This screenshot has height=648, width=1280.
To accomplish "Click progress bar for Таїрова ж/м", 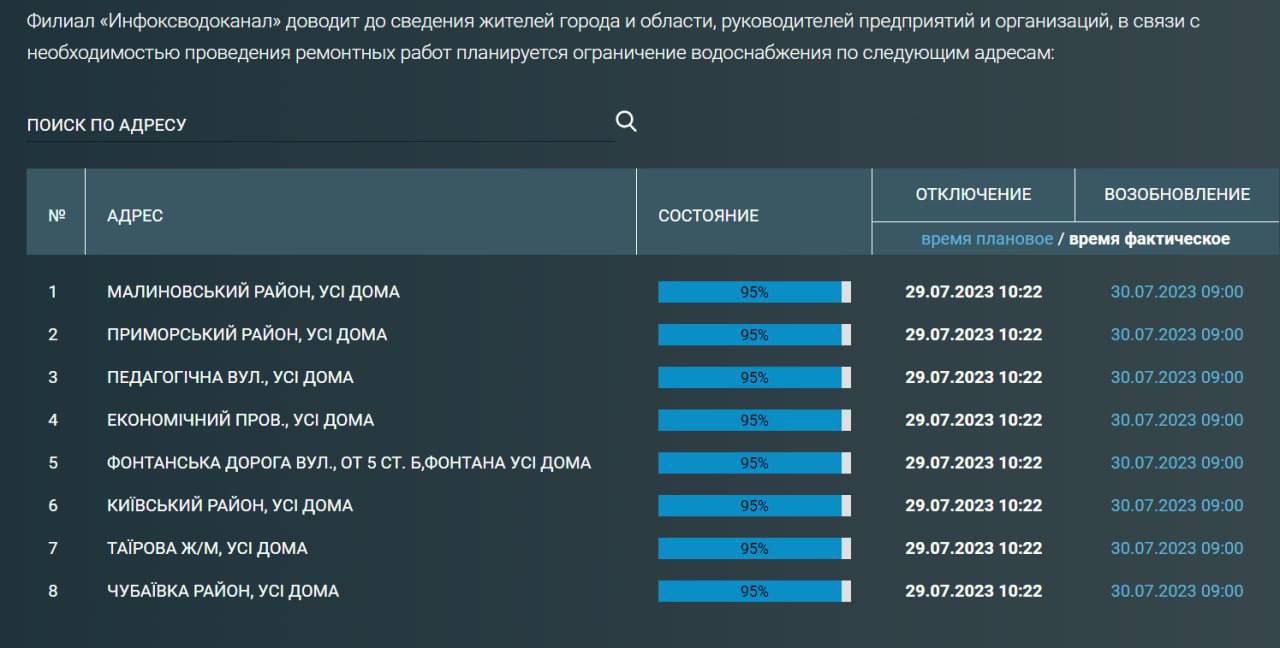I will pyautogui.click(x=754, y=549).
